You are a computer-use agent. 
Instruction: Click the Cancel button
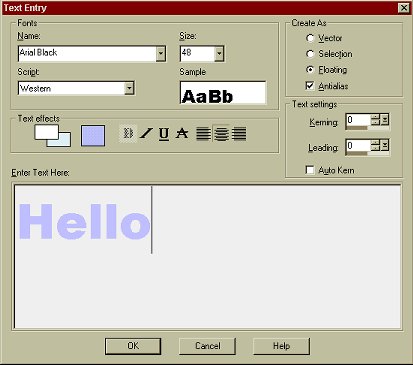click(x=207, y=346)
